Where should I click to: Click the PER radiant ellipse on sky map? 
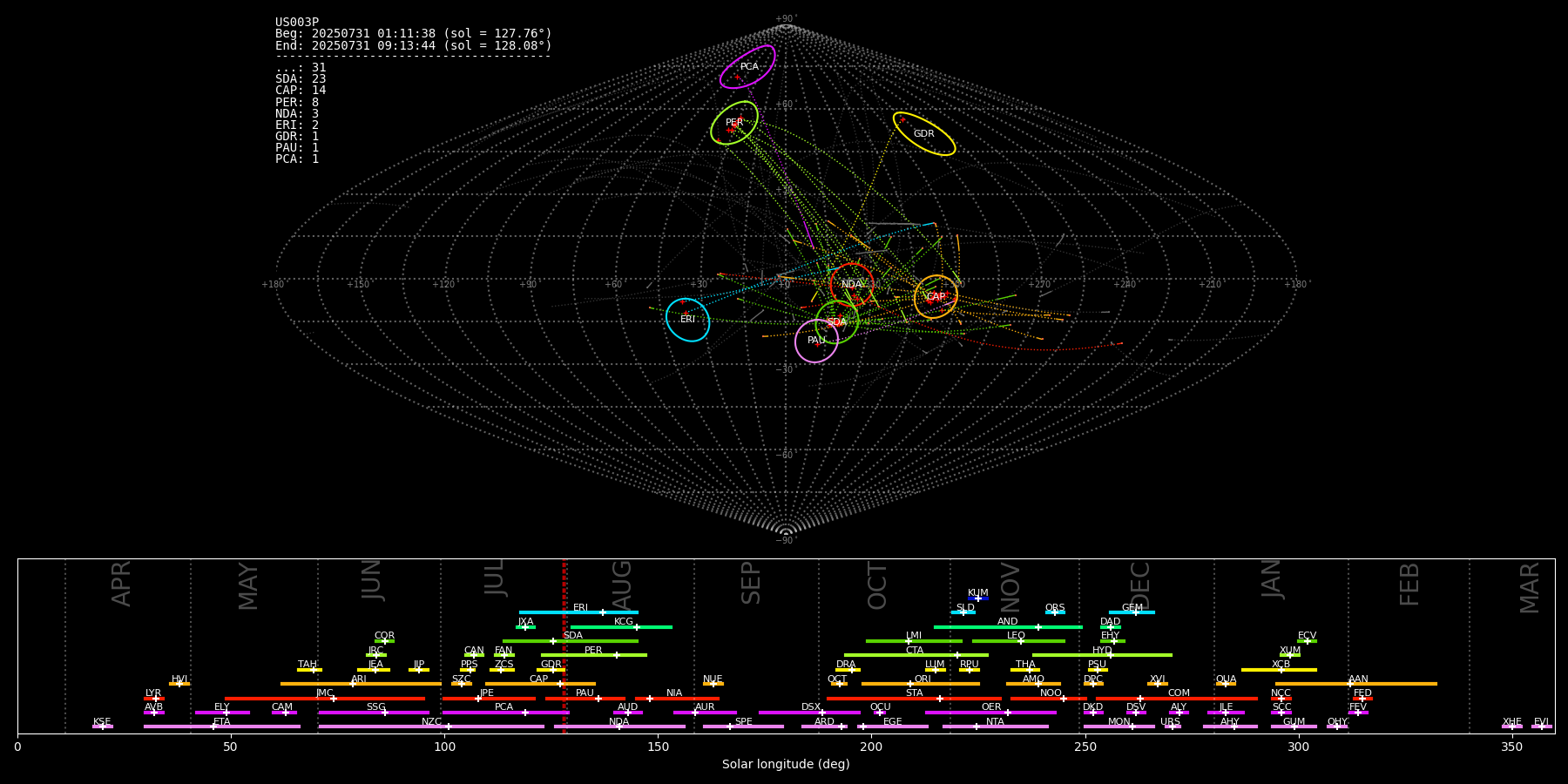point(734,123)
